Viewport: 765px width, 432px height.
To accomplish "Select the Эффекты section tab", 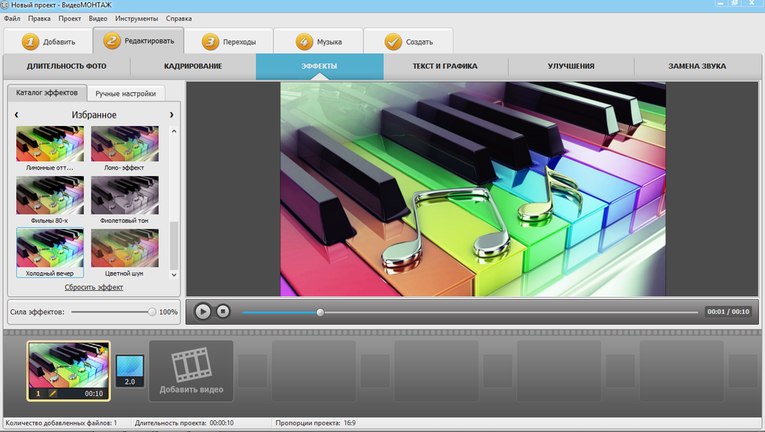I will (320, 66).
